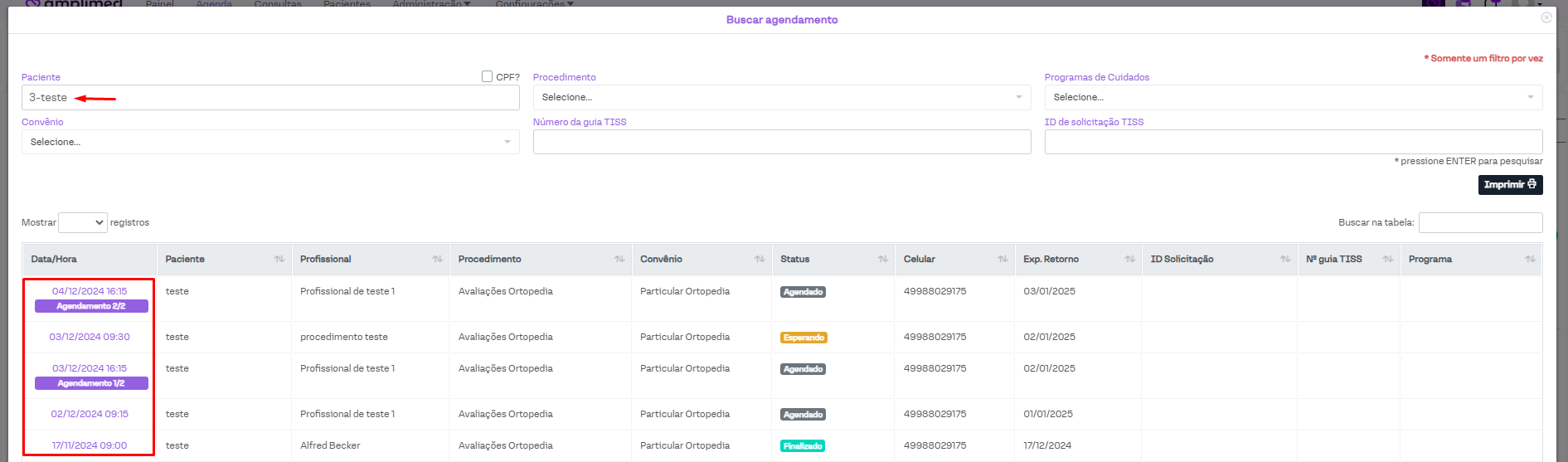Enable the CPF? checkbox
This screenshot has width=1568, height=462.
(x=488, y=76)
